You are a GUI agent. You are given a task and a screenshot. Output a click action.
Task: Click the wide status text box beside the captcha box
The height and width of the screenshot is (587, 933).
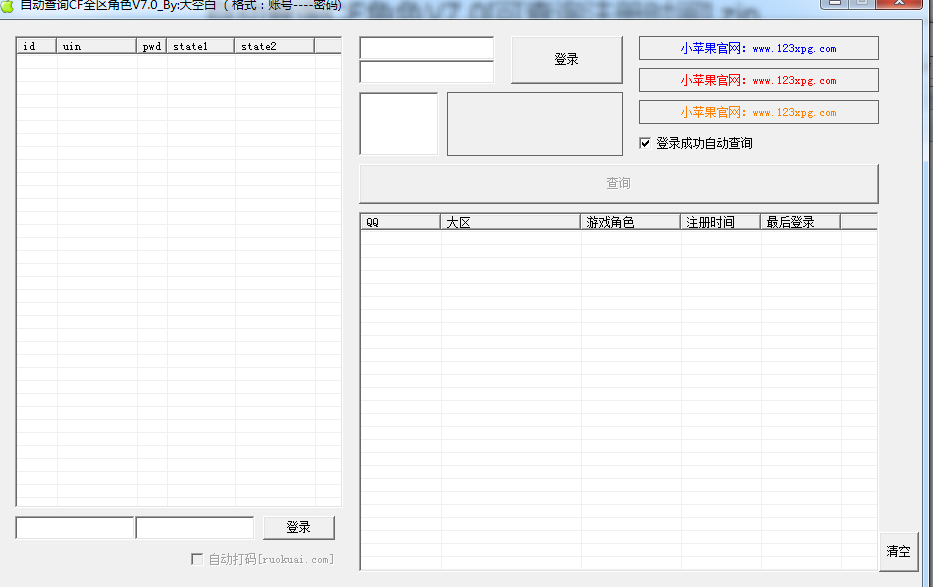(535, 124)
